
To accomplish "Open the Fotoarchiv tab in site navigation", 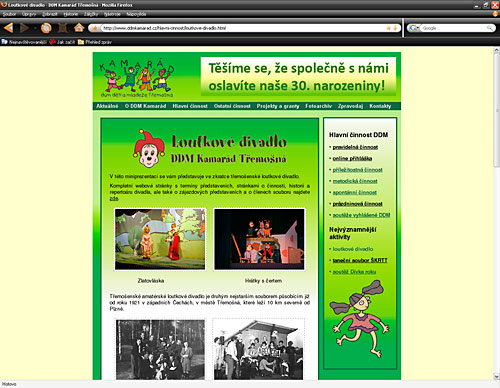I will (x=318, y=106).
